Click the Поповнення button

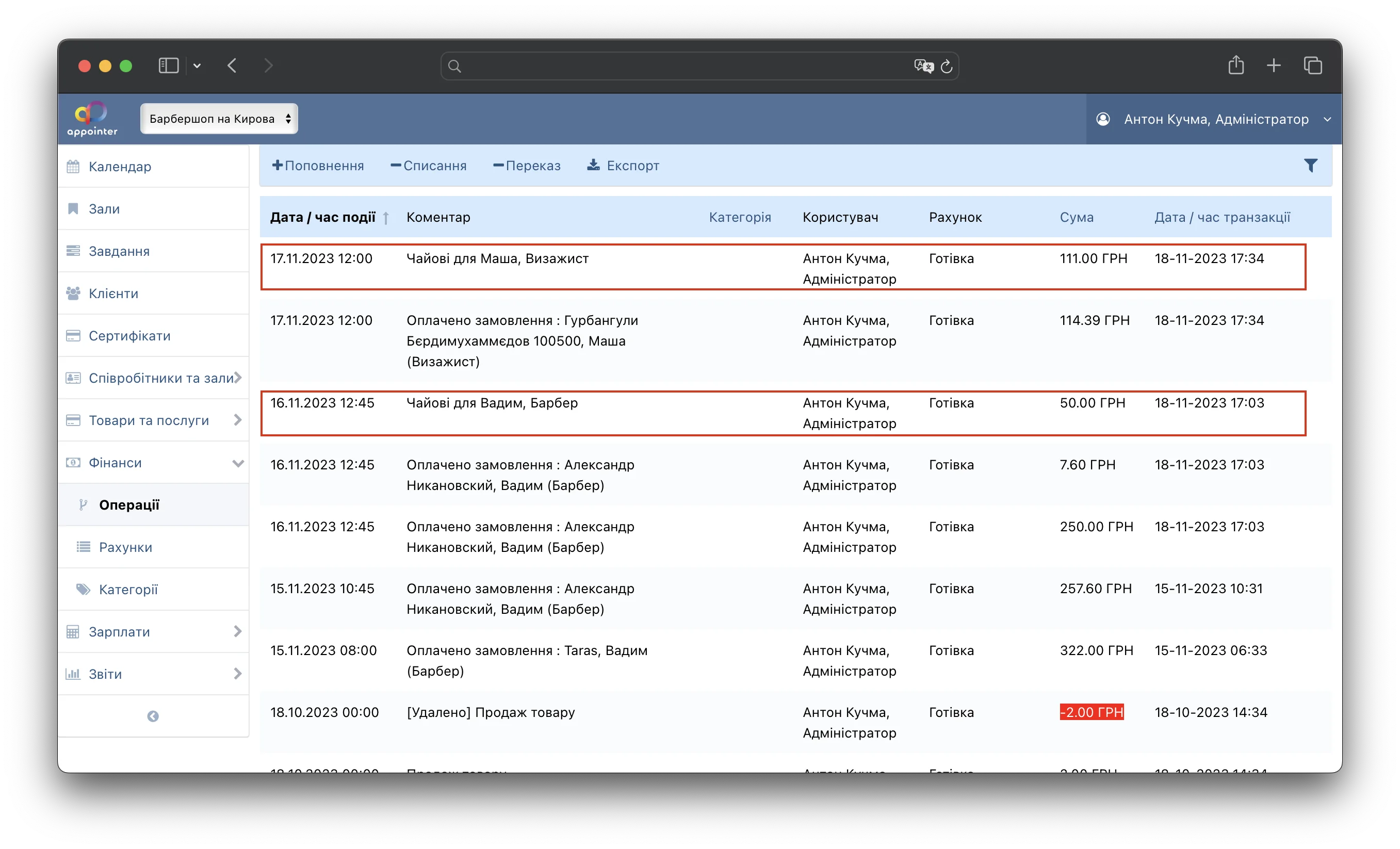[x=318, y=166]
